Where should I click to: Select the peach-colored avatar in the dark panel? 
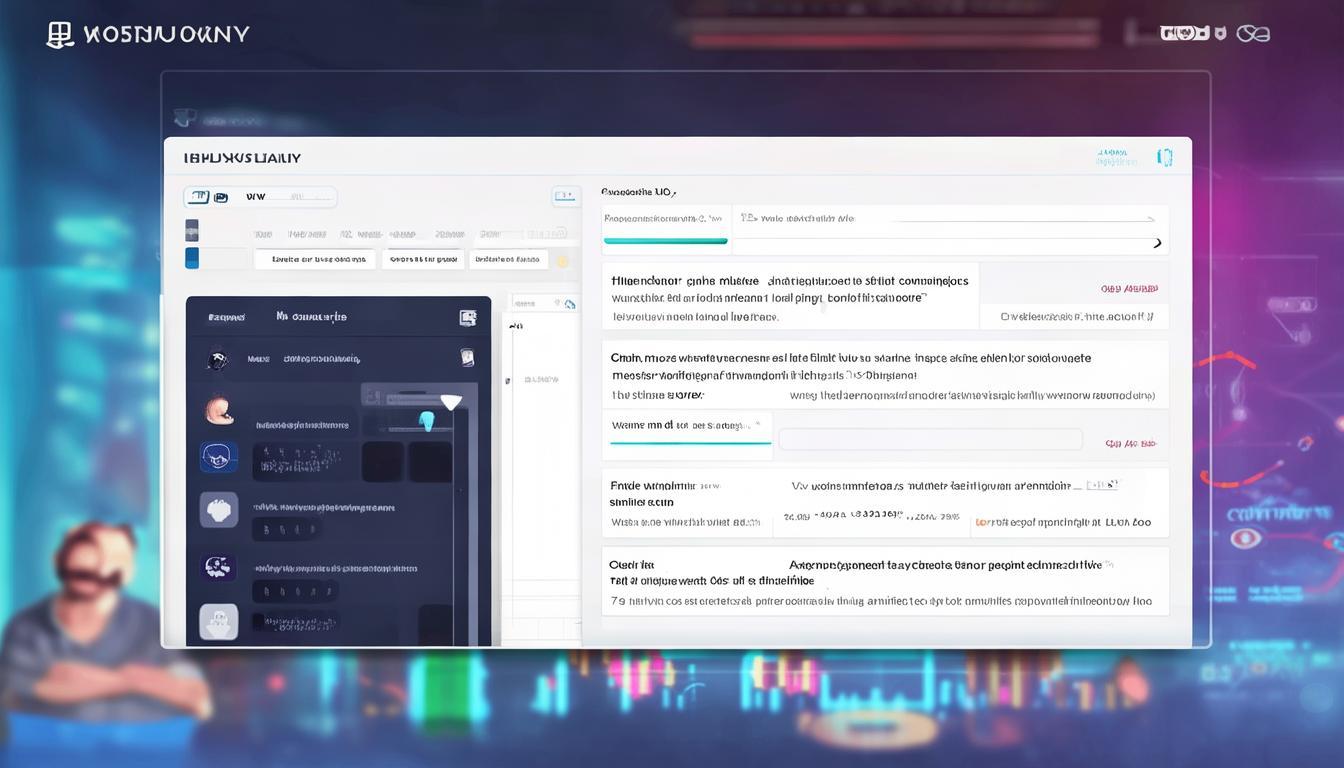(x=218, y=408)
